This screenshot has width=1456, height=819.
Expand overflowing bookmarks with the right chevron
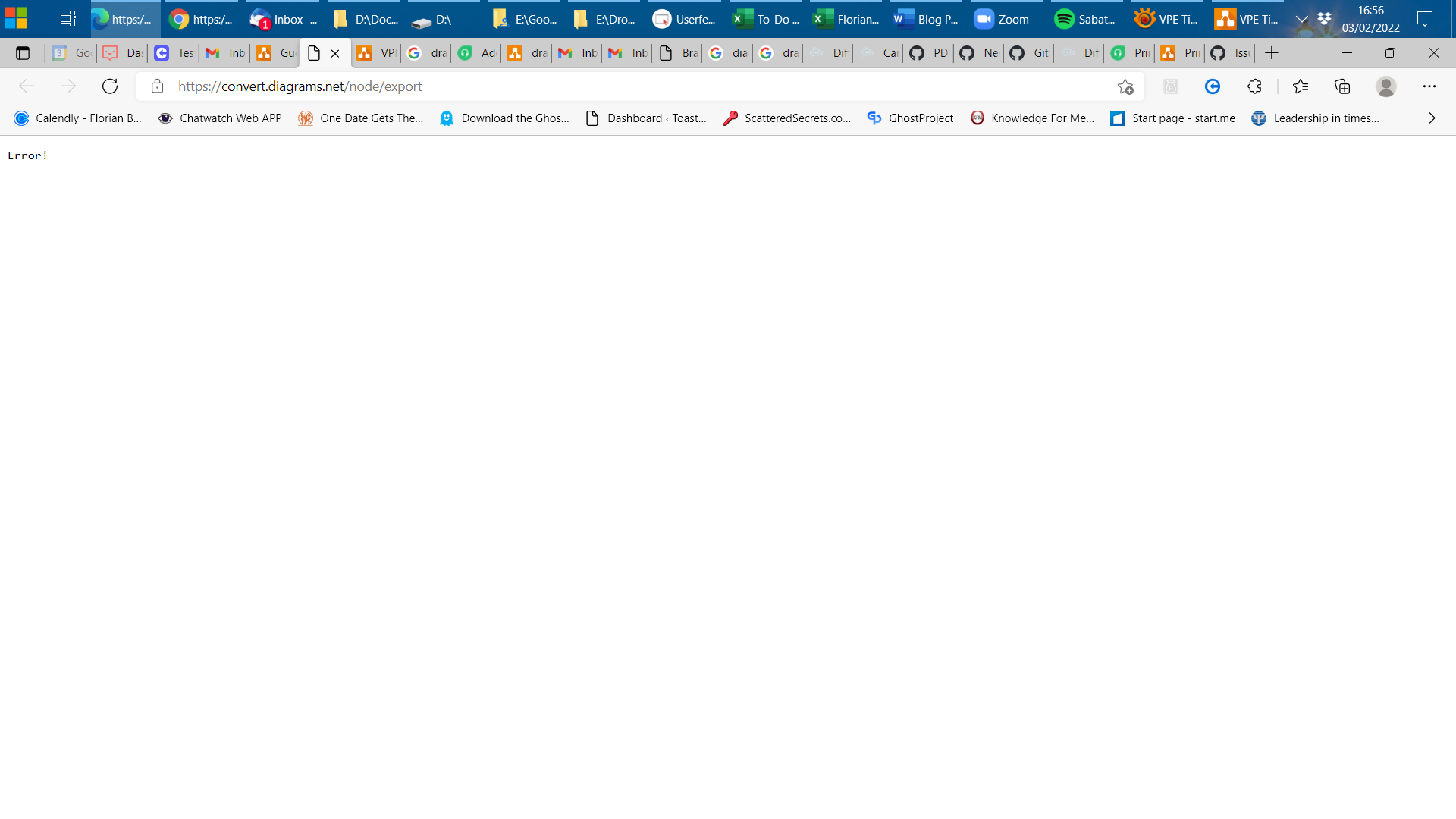pos(1432,118)
